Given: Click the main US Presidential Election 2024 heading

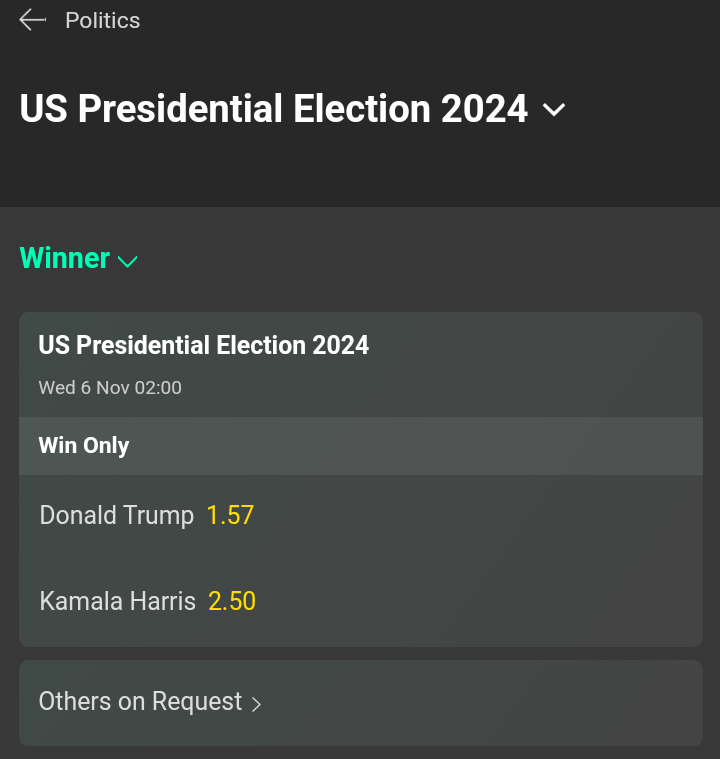Looking at the screenshot, I should [x=273, y=108].
